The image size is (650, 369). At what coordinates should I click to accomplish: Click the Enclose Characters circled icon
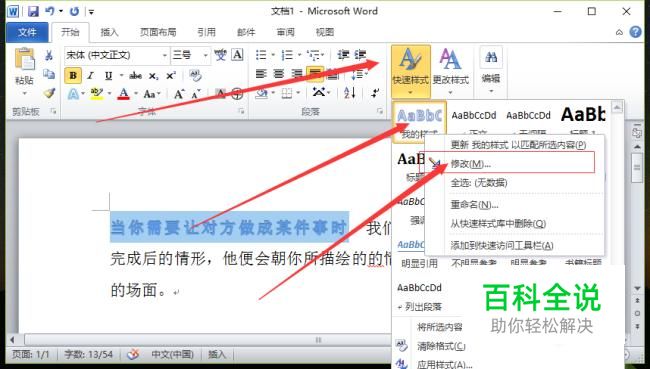tap(237, 94)
